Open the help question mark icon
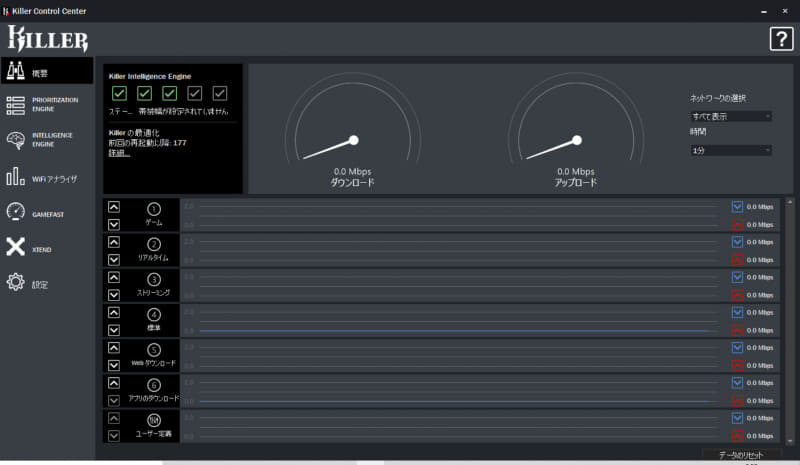Screen dimensions: 800x465 (781, 39)
